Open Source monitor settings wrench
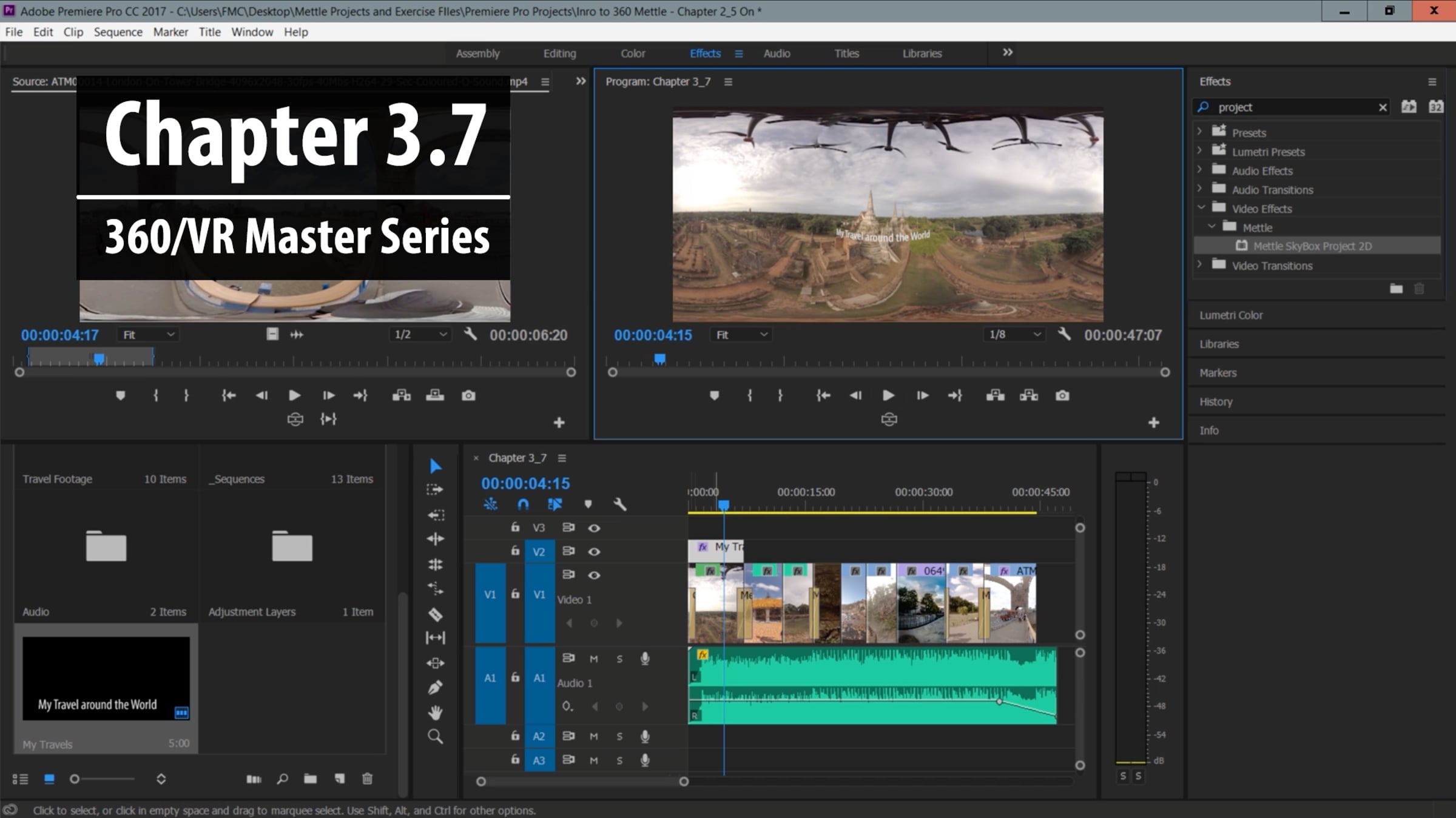The height and width of the screenshot is (818, 1456). [470, 334]
